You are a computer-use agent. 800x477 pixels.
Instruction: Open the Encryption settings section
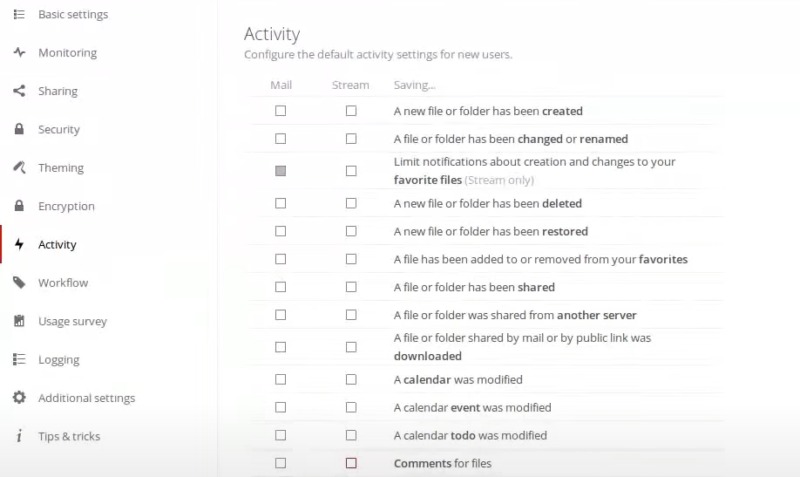pyautogui.click(x=66, y=206)
